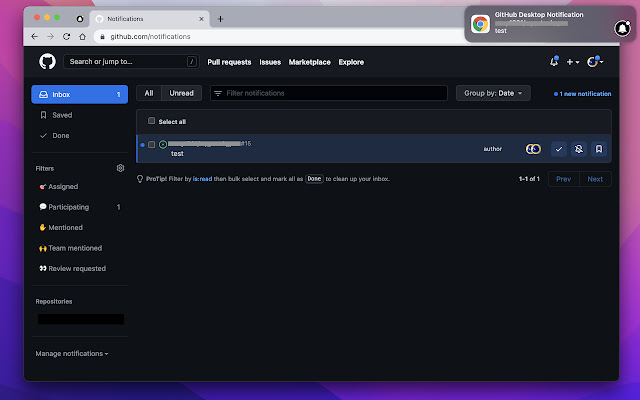Focus the Search or jump to field
The height and width of the screenshot is (400, 640).
point(131,62)
